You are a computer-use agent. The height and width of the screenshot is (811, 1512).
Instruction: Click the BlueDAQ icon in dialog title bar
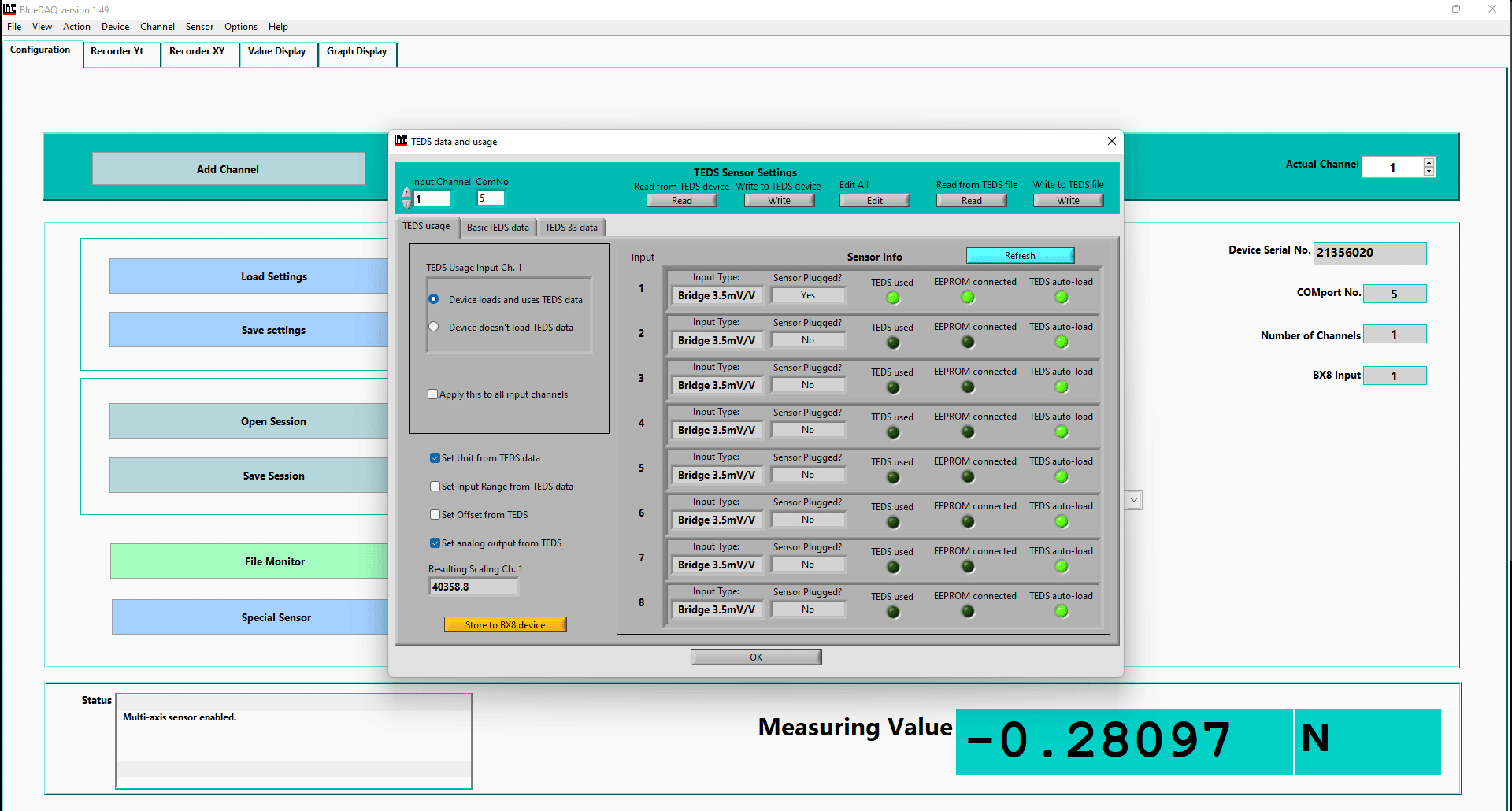[x=401, y=141]
